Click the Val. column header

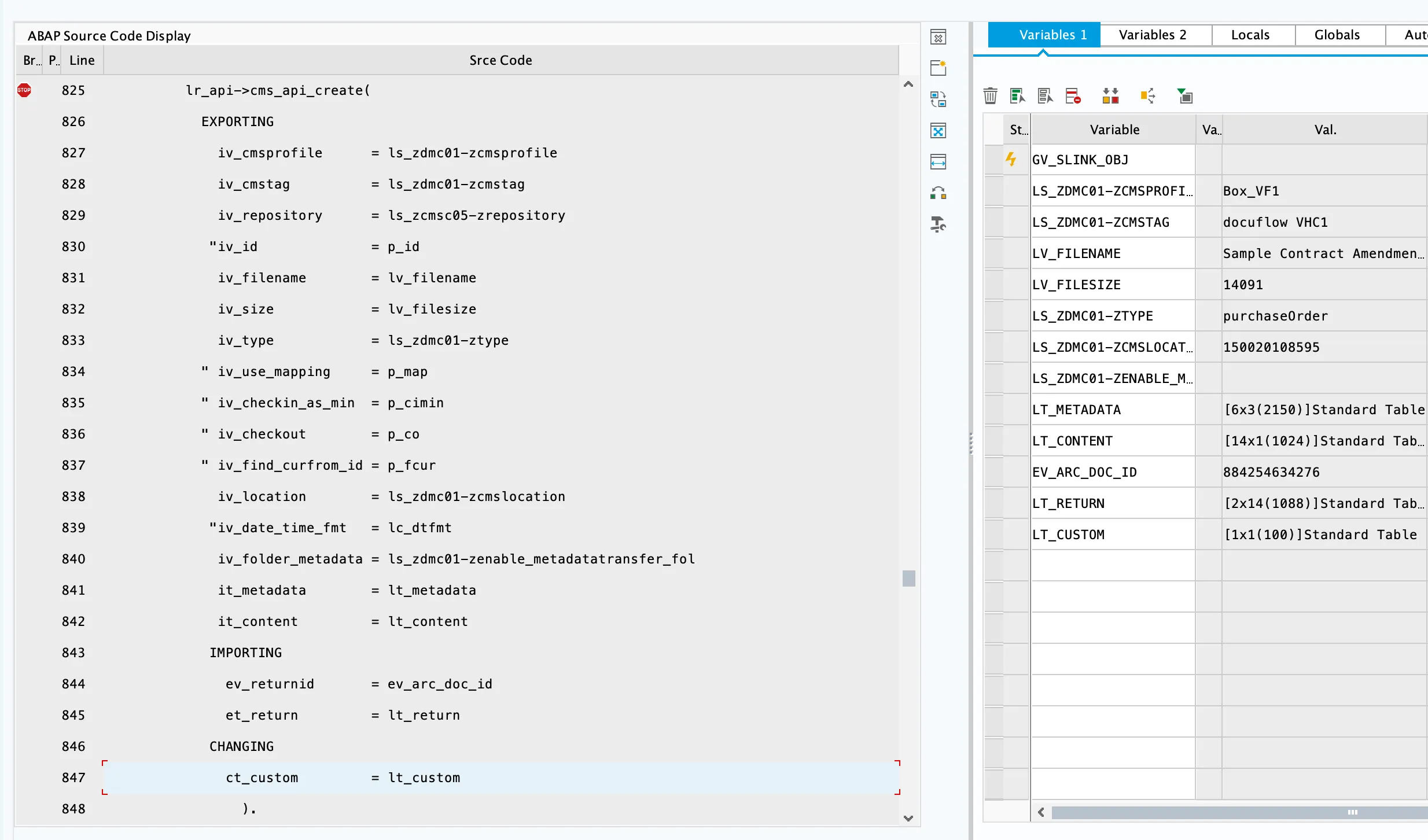[x=1324, y=130]
